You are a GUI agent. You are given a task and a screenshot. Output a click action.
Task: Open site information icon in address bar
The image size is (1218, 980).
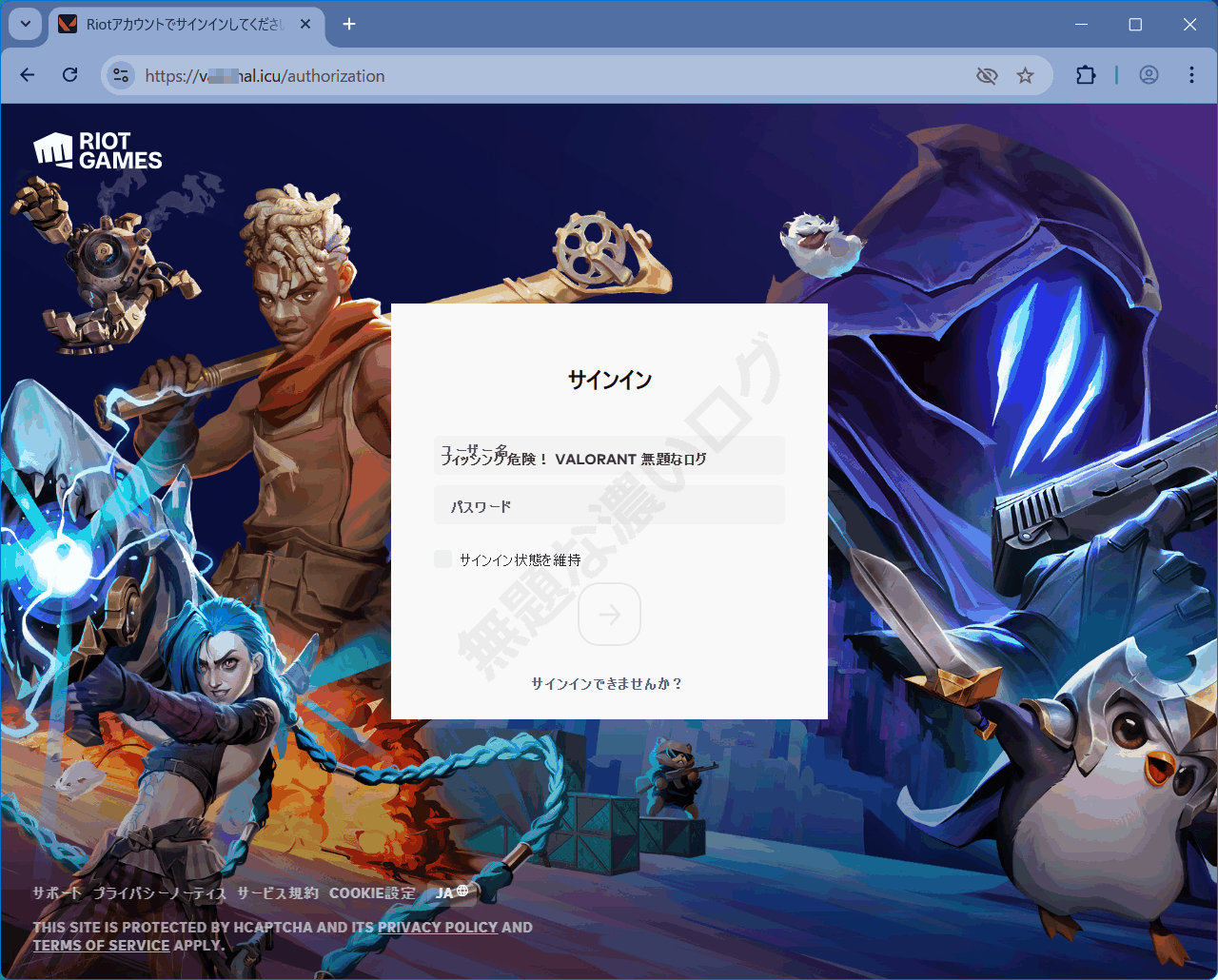tap(121, 75)
